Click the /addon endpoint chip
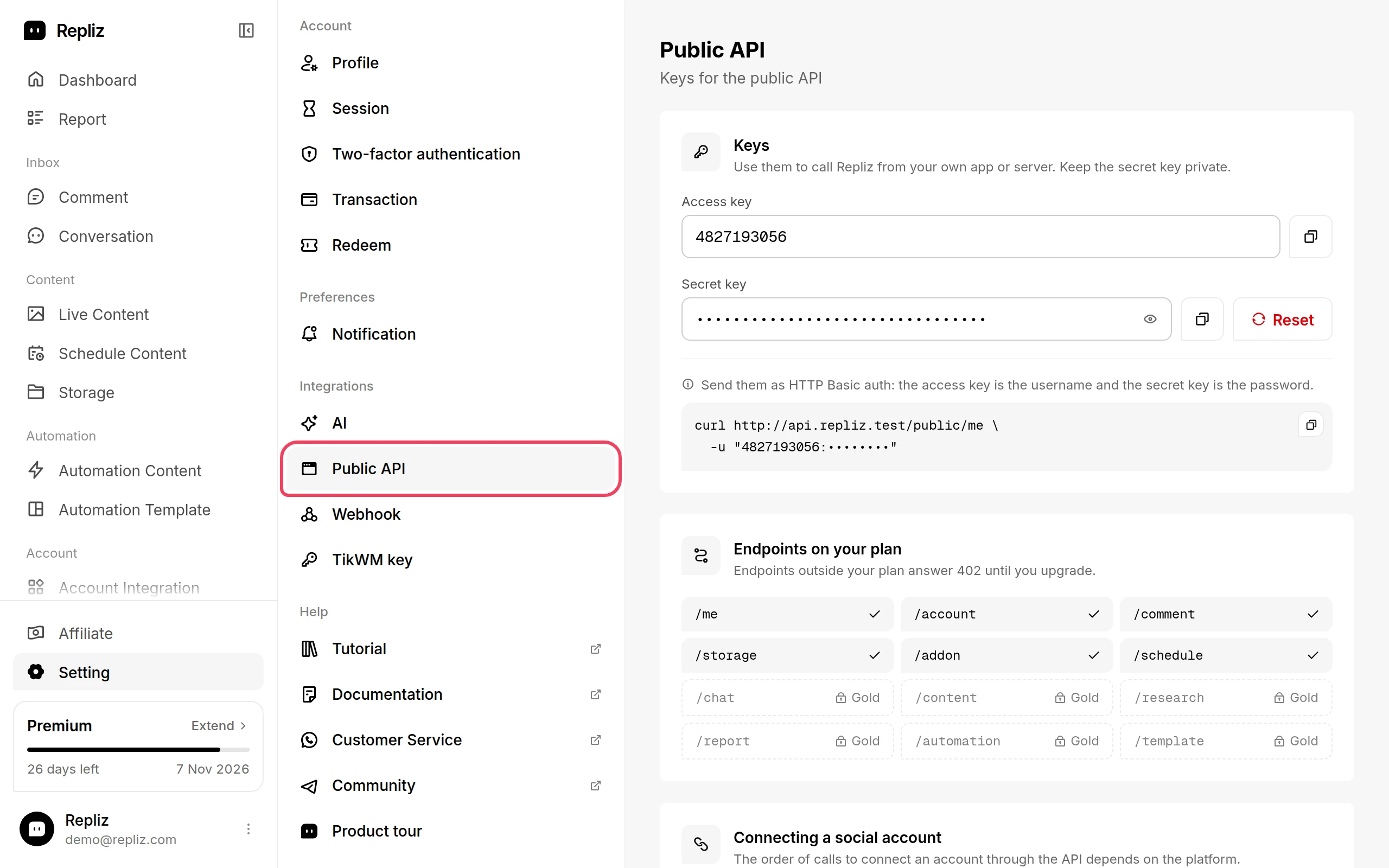1389x868 pixels. point(1006,655)
